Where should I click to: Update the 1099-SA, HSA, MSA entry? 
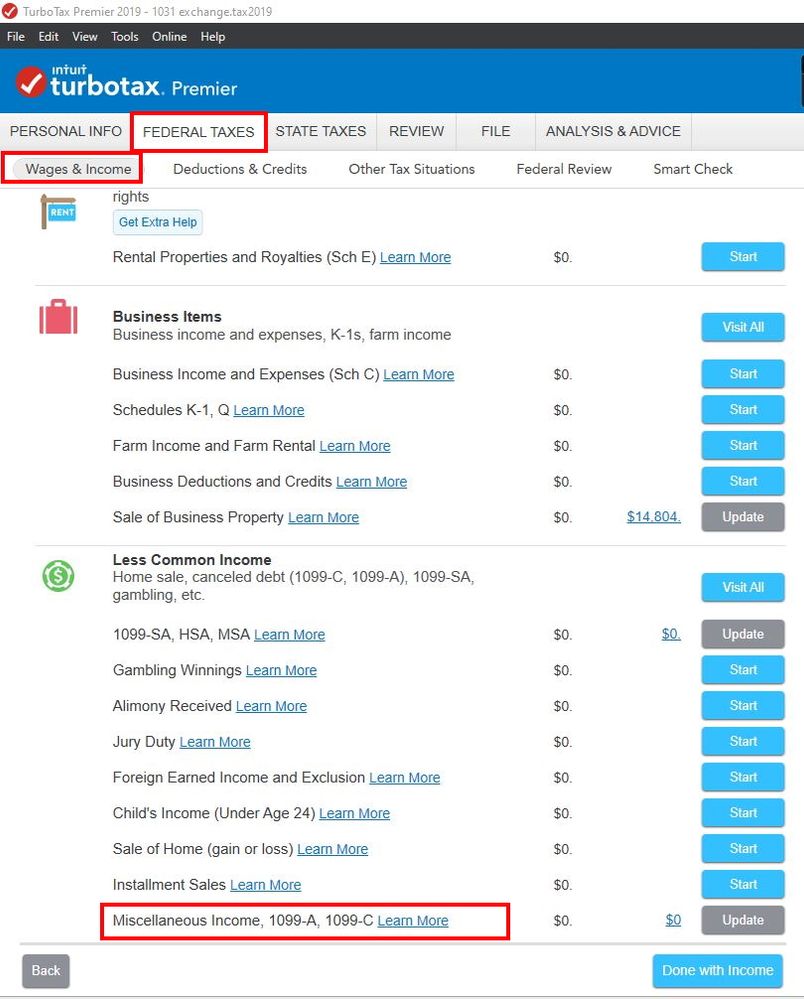[x=743, y=634]
